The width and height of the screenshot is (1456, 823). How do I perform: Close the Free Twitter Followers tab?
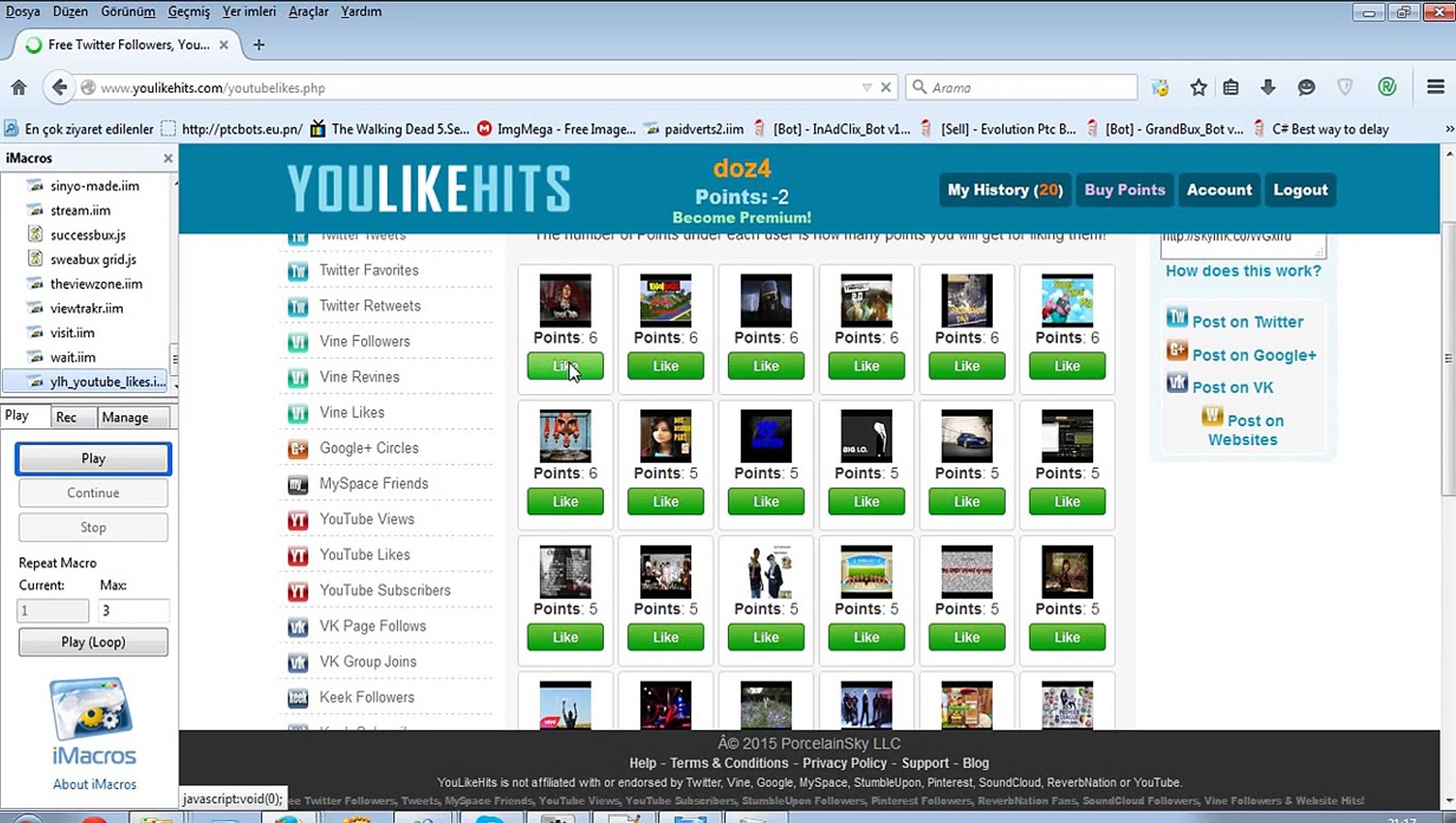224,45
